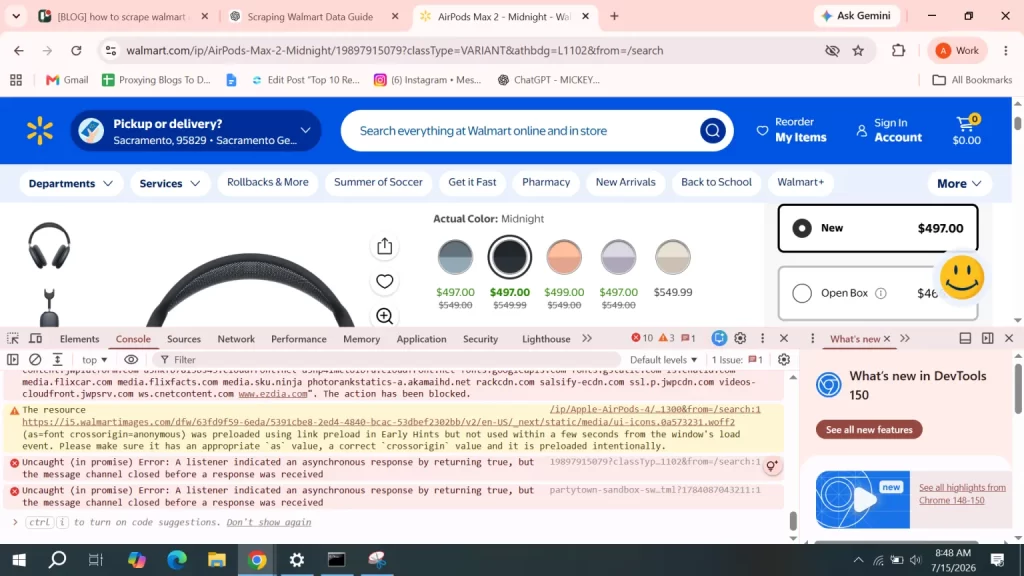The image size is (1024, 576).
Task: Switch to the Sources tab
Action: tap(184, 339)
